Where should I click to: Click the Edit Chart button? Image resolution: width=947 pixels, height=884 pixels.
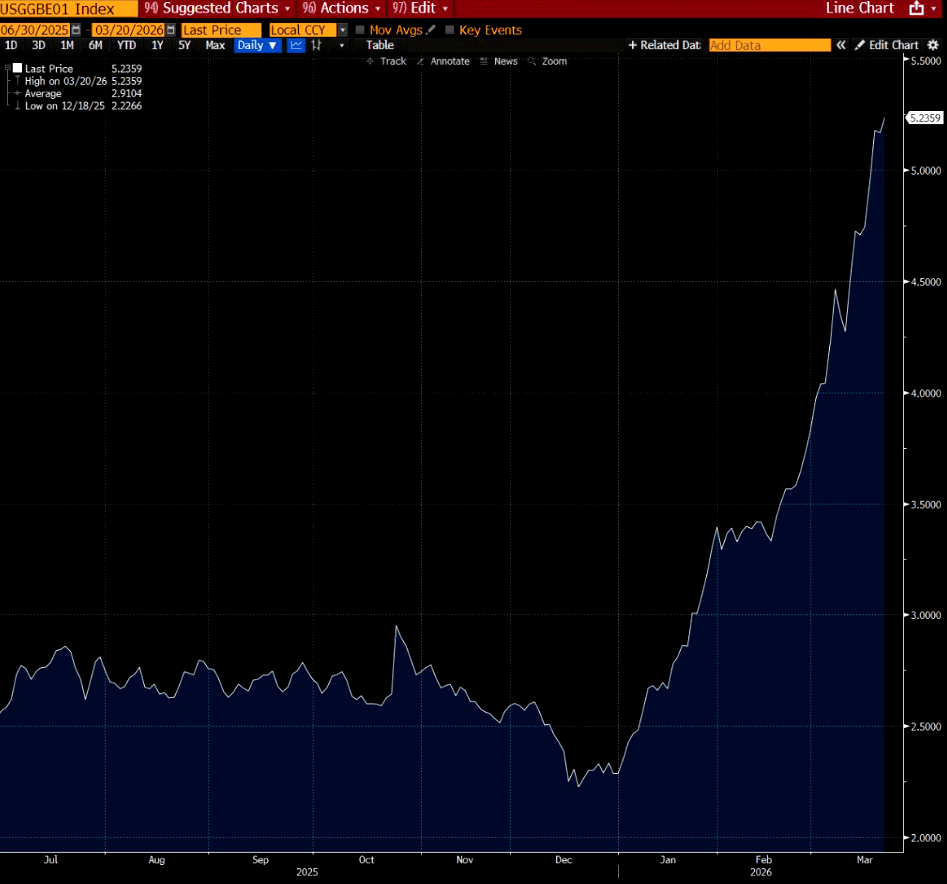coord(886,45)
